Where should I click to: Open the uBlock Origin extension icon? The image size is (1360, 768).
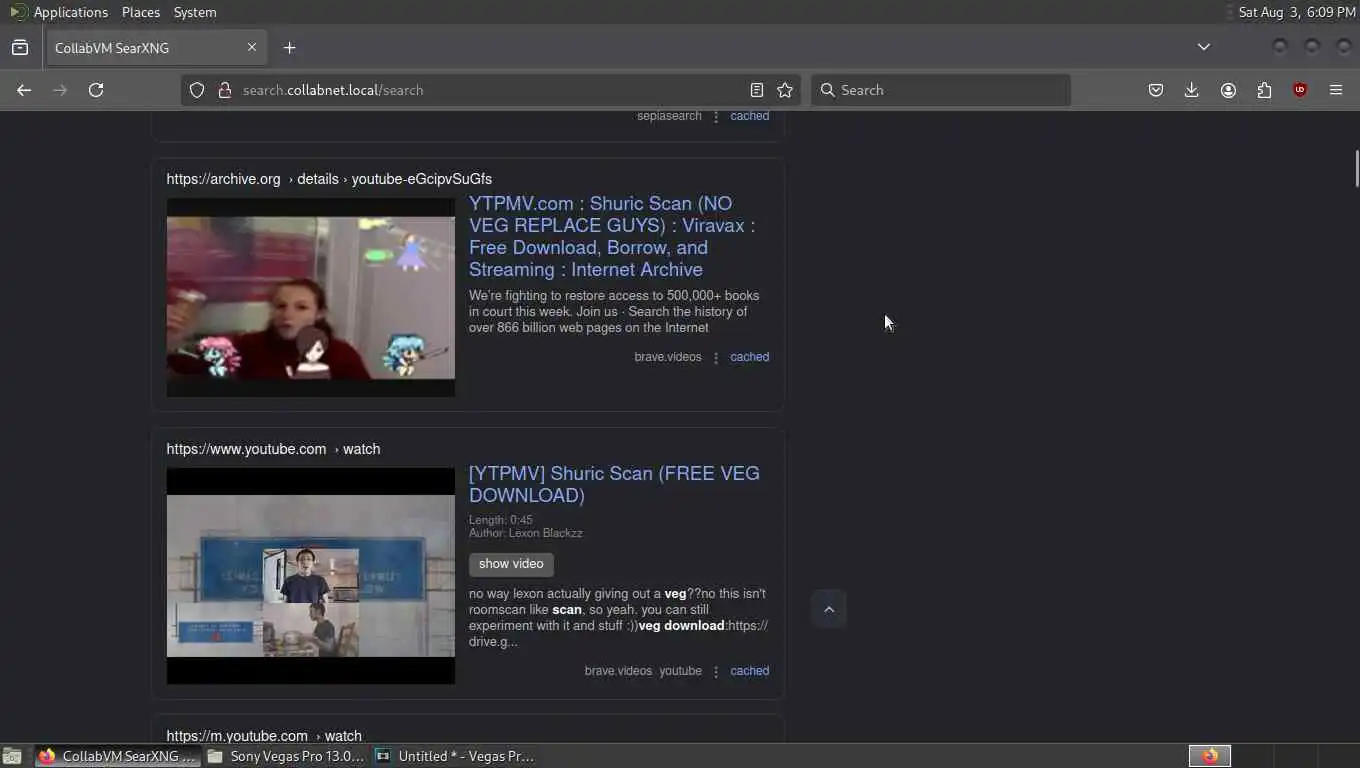click(x=1300, y=90)
